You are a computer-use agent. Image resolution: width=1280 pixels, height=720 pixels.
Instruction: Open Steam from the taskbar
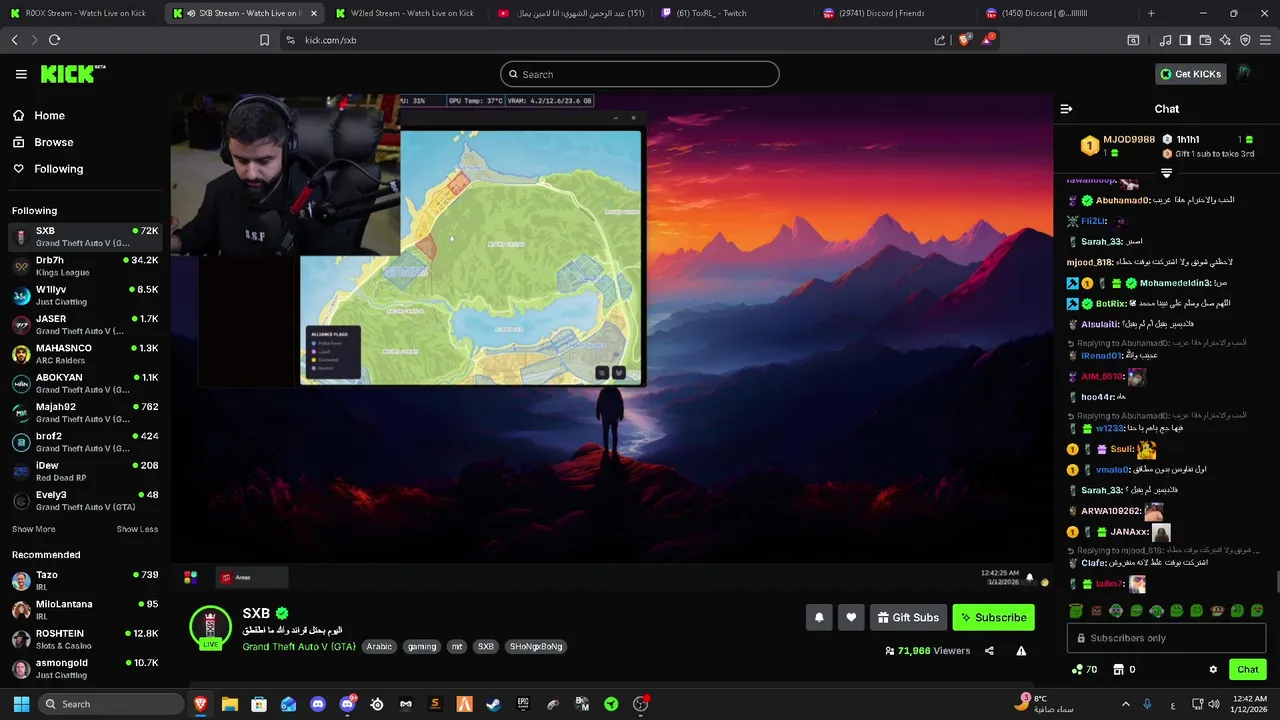click(493, 704)
